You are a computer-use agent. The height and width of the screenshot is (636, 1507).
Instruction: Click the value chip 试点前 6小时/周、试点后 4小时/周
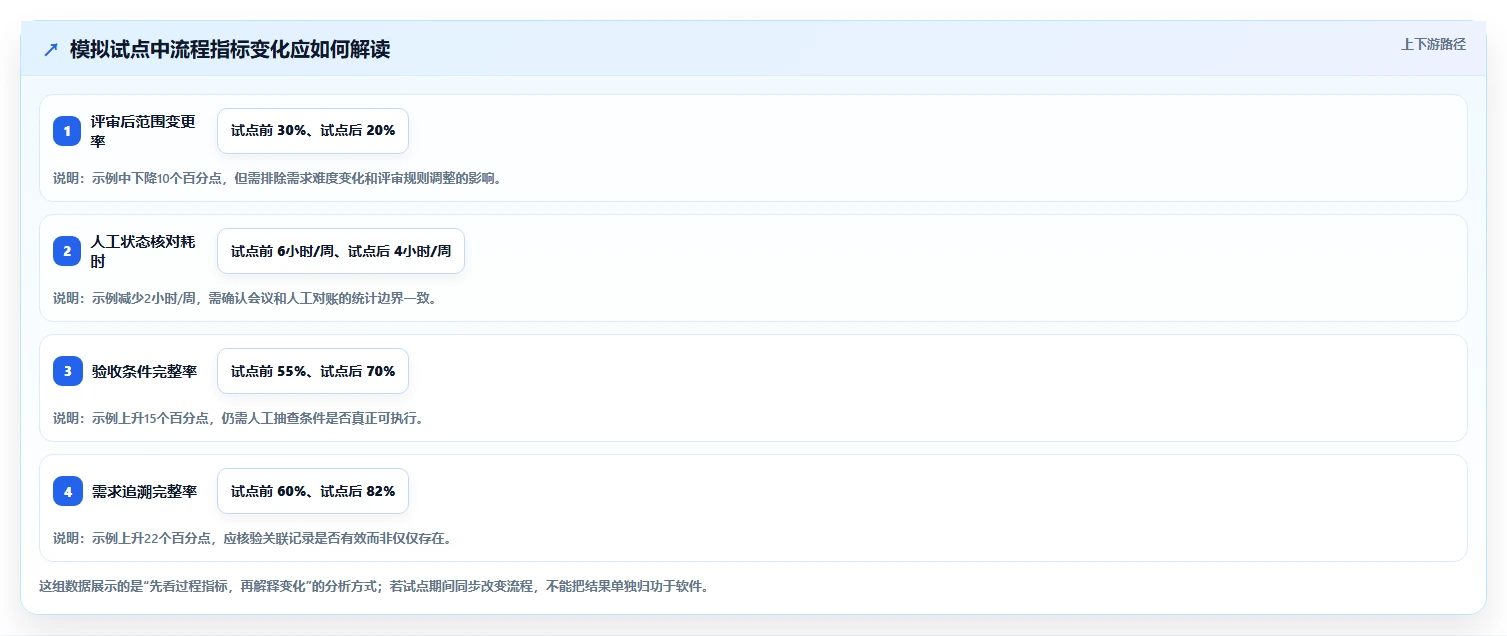341,251
